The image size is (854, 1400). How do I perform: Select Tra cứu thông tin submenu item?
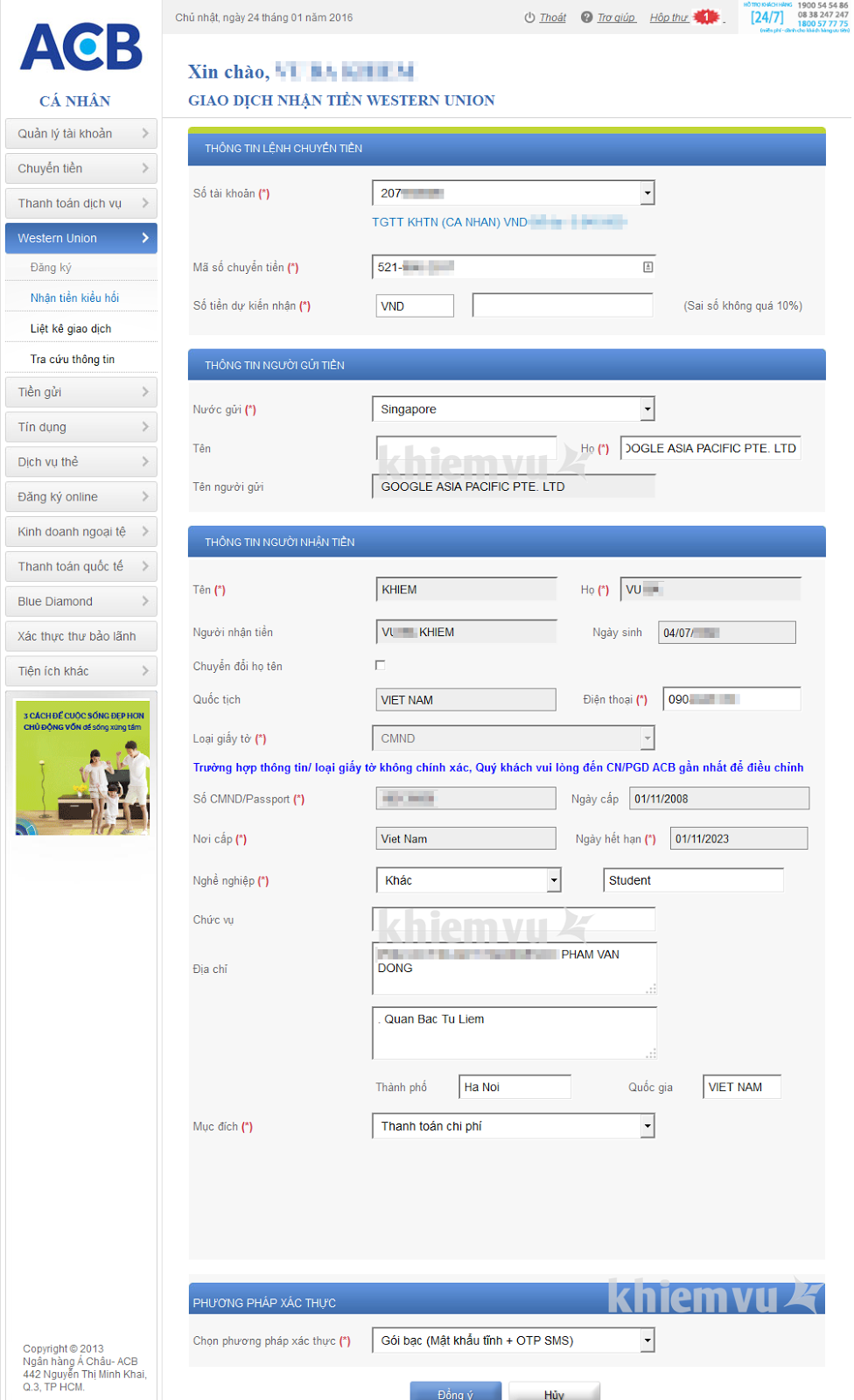(73, 360)
